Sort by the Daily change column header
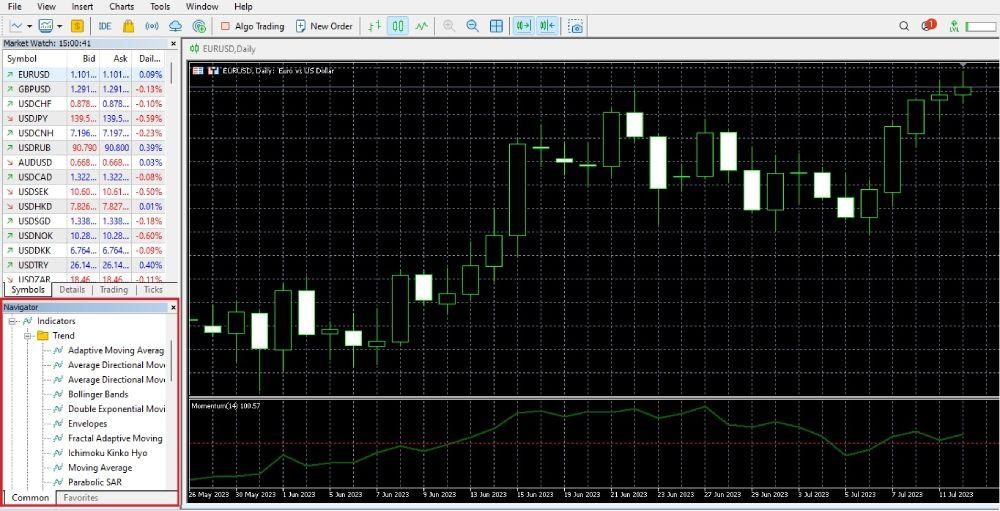This screenshot has height=511, width=1000. (x=149, y=59)
